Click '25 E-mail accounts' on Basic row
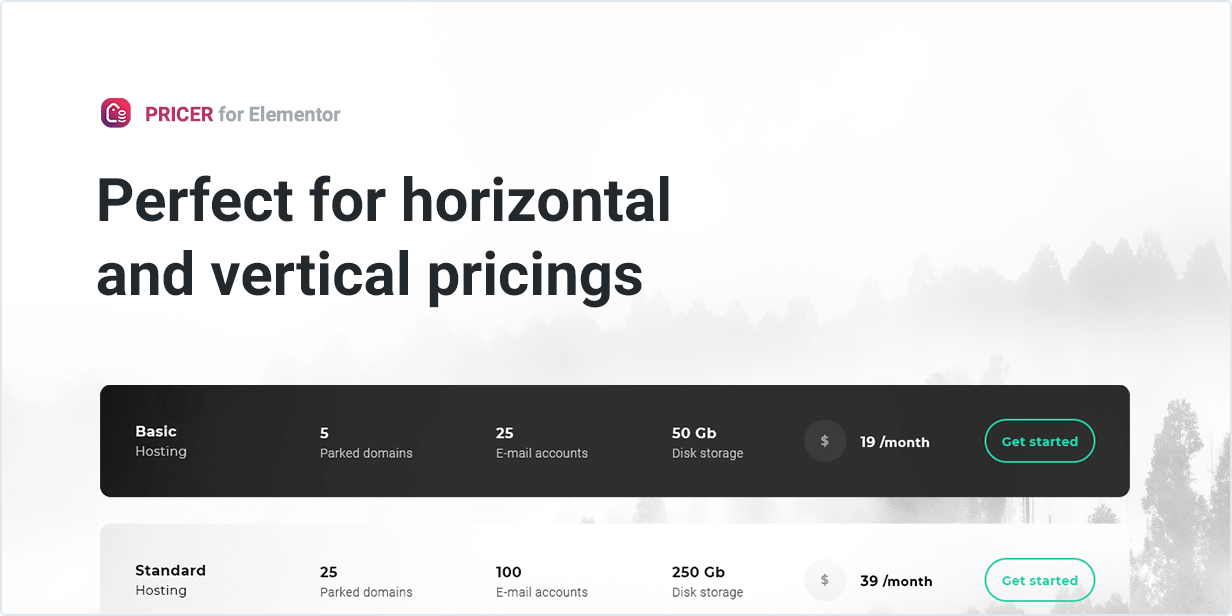The width and height of the screenshot is (1232, 616). tap(541, 442)
